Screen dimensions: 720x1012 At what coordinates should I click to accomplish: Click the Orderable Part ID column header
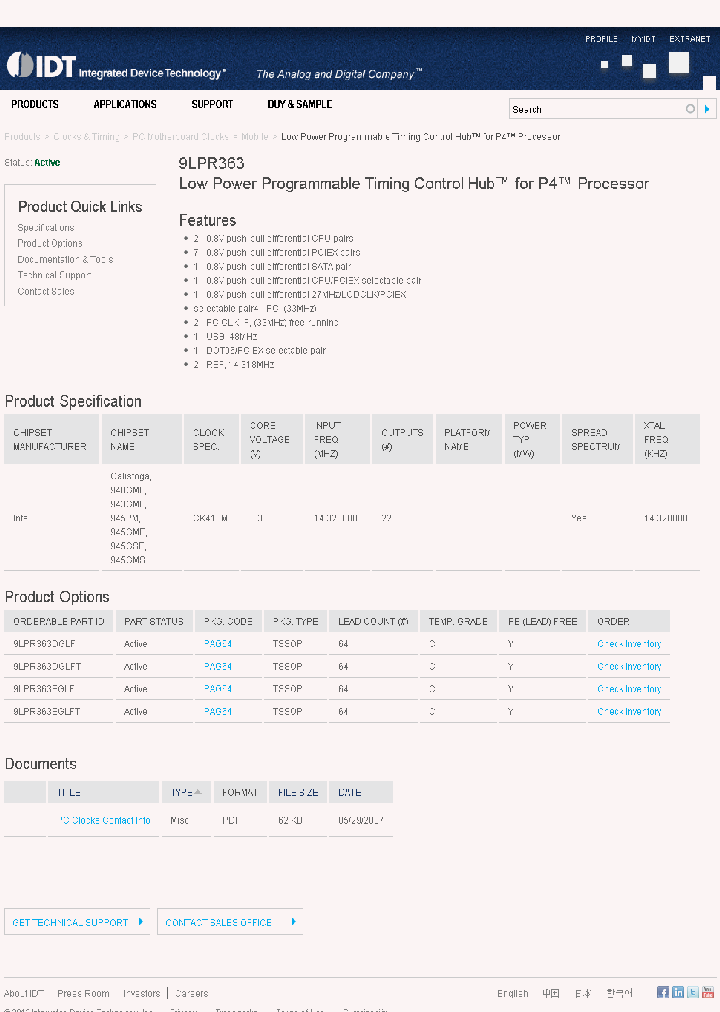coord(59,621)
